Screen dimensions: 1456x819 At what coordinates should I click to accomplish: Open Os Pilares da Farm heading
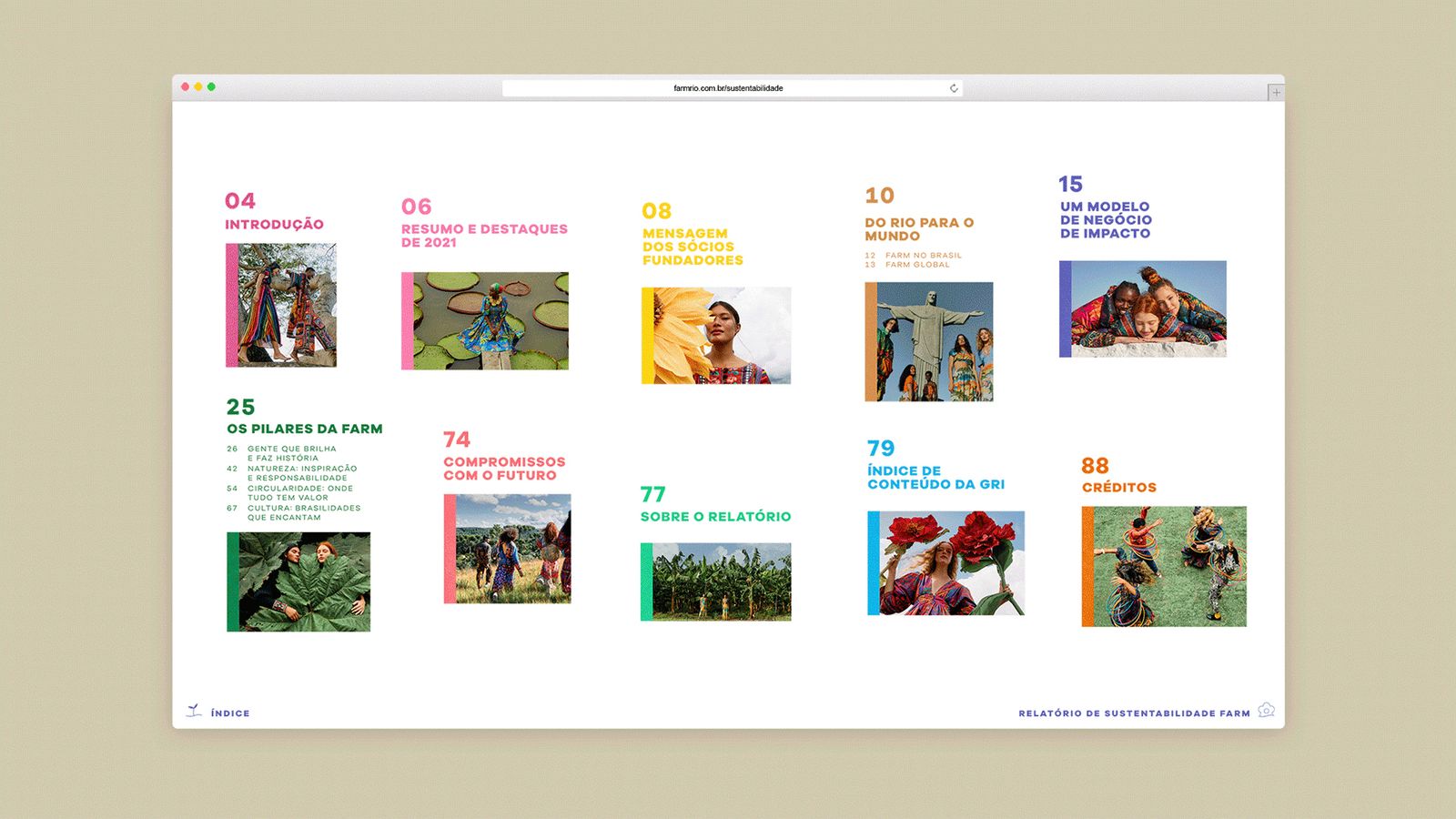tap(305, 429)
